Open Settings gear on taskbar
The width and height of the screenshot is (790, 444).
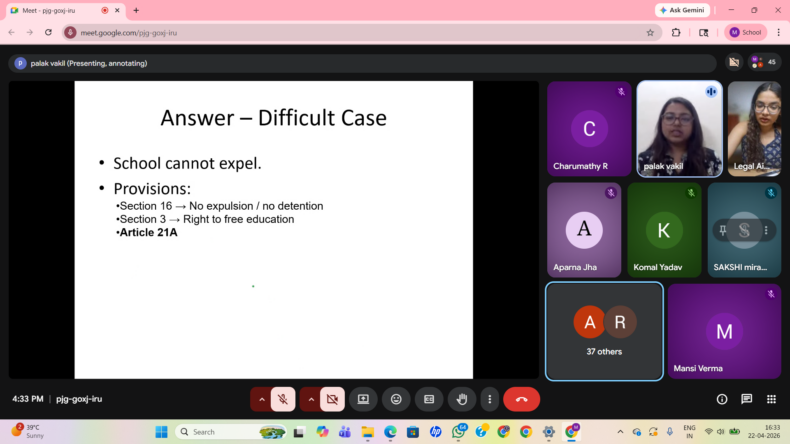(549, 432)
